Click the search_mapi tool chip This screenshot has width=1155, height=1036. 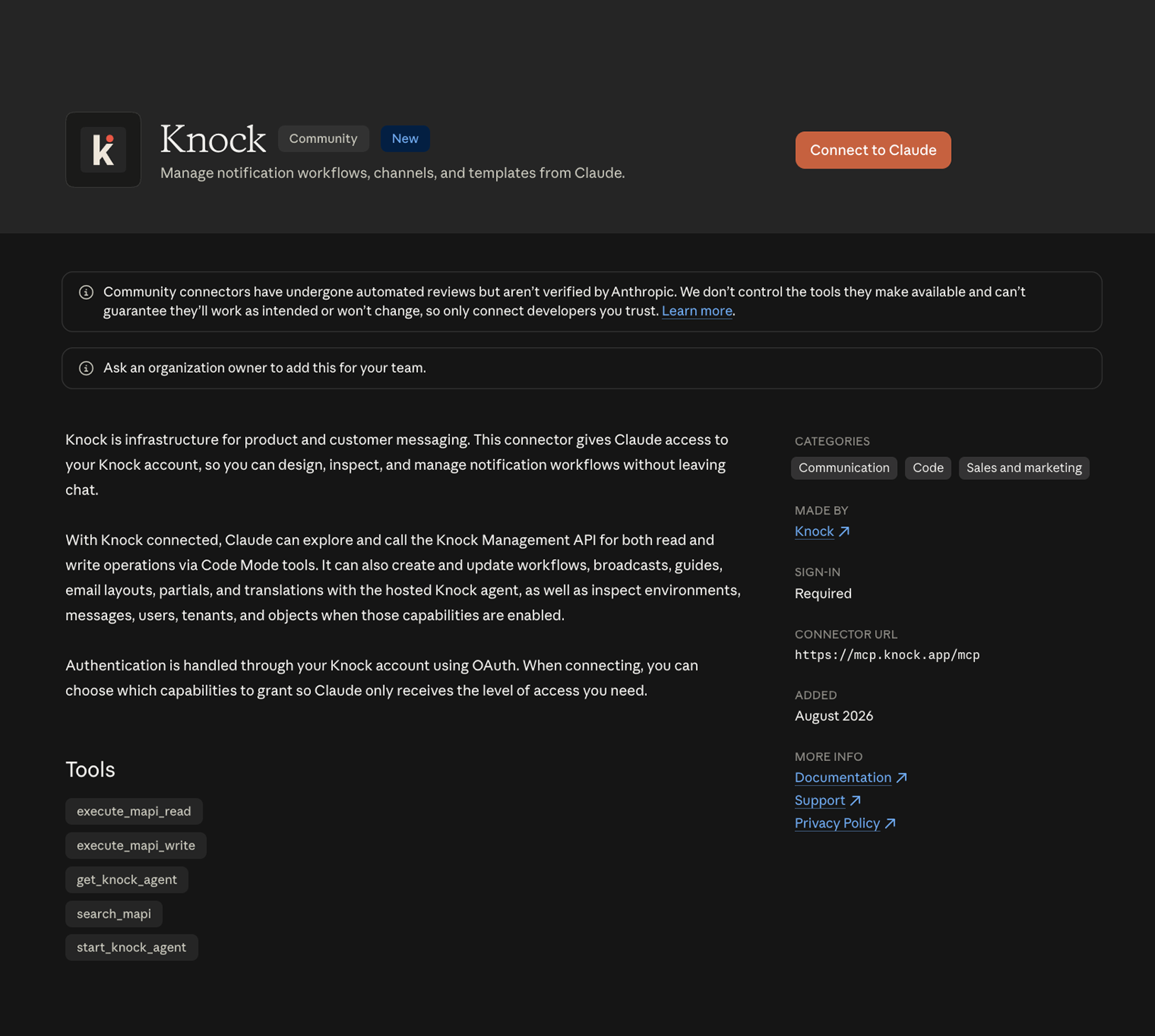tap(114, 913)
